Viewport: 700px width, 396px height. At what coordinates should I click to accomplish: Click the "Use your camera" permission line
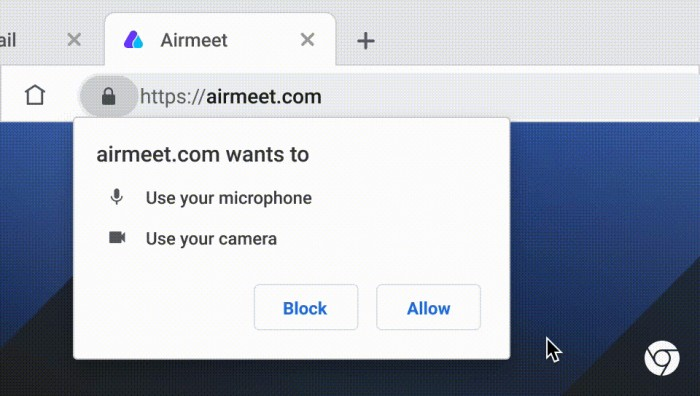point(211,239)
